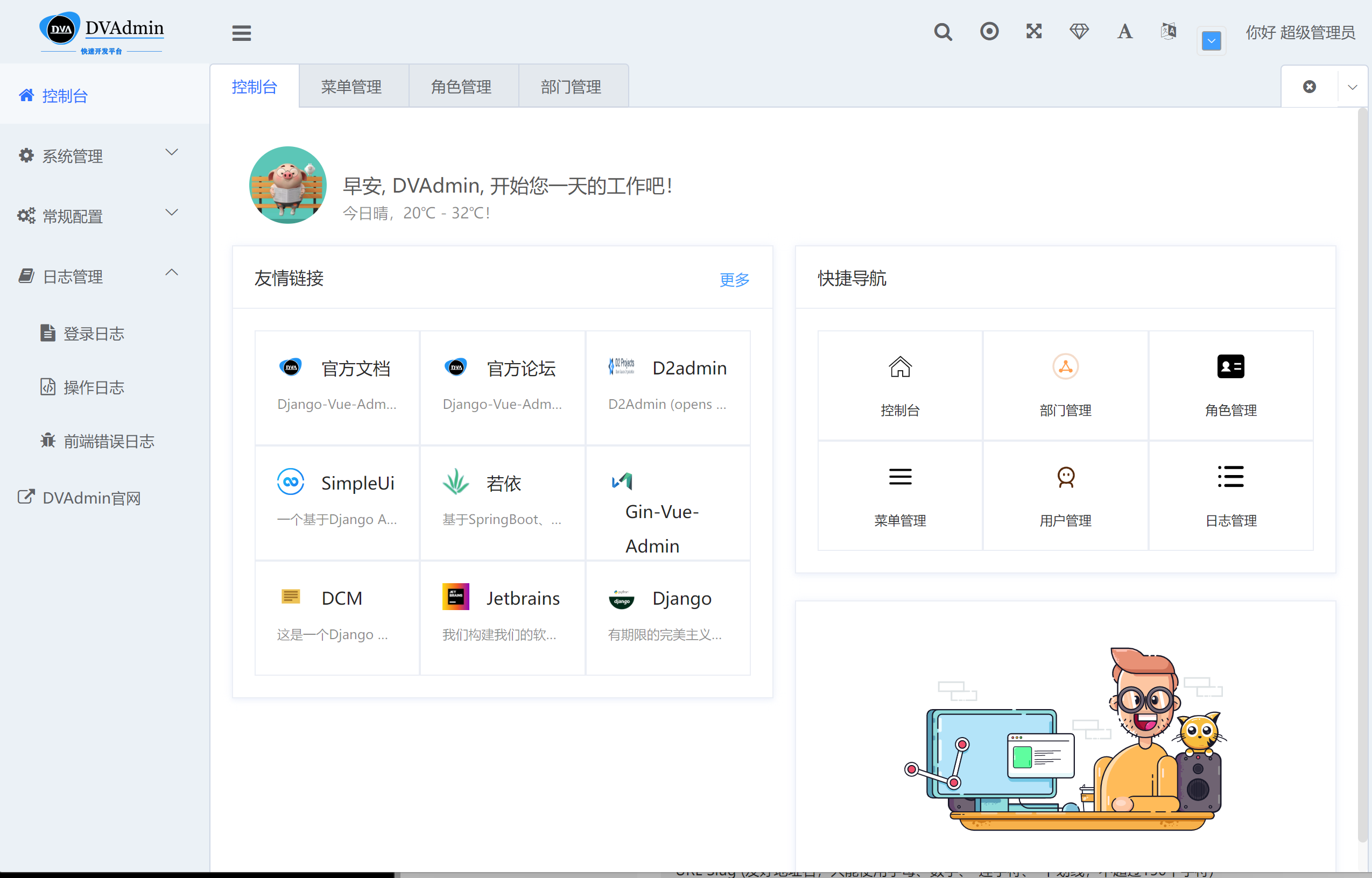Click the three-line 菜单管理 shortcut icon
The image size is (1372, 878).
900,477
